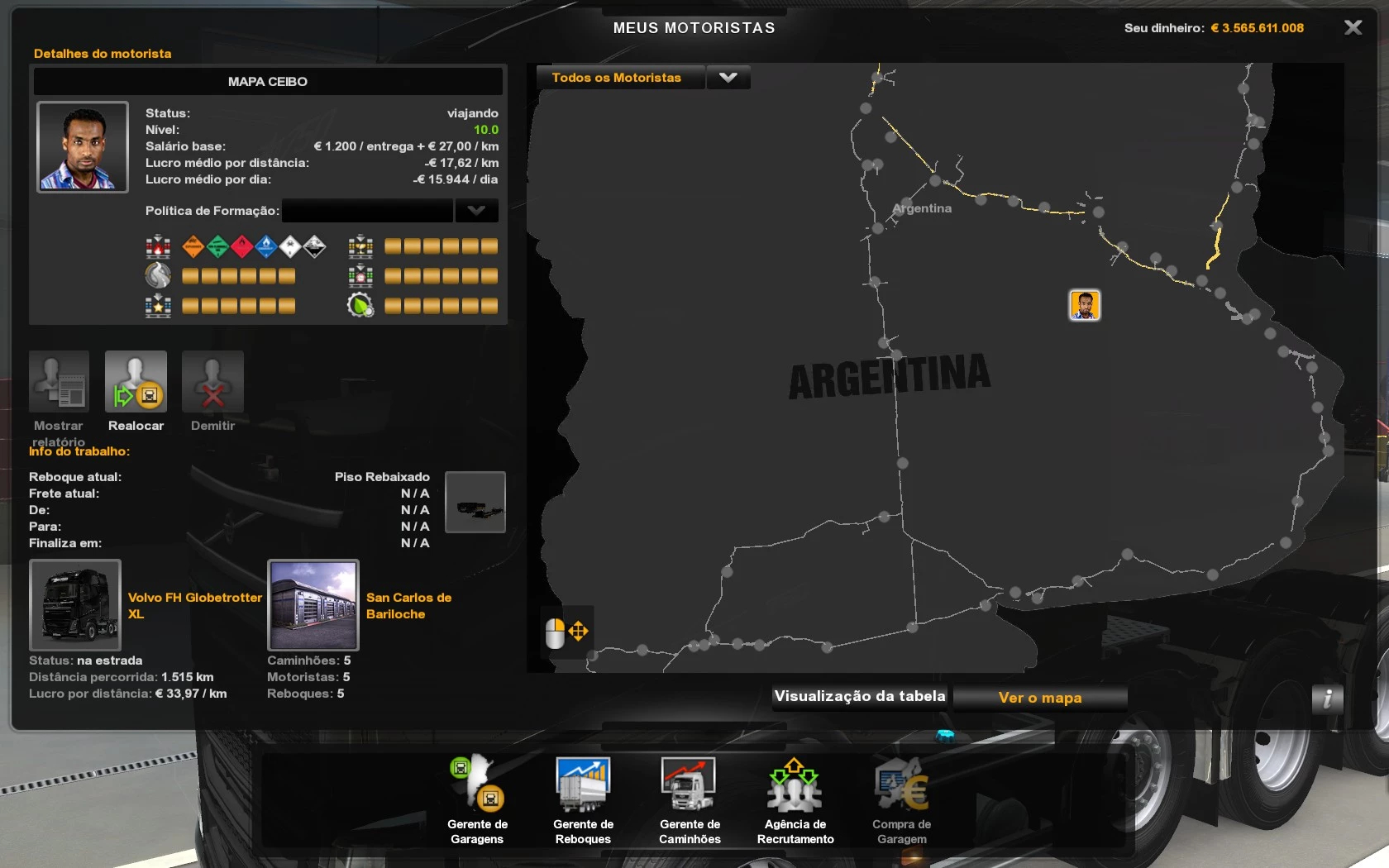Click the garage building thumbnail
This screenshot has height=868, width=1389.
pos(313,605)
